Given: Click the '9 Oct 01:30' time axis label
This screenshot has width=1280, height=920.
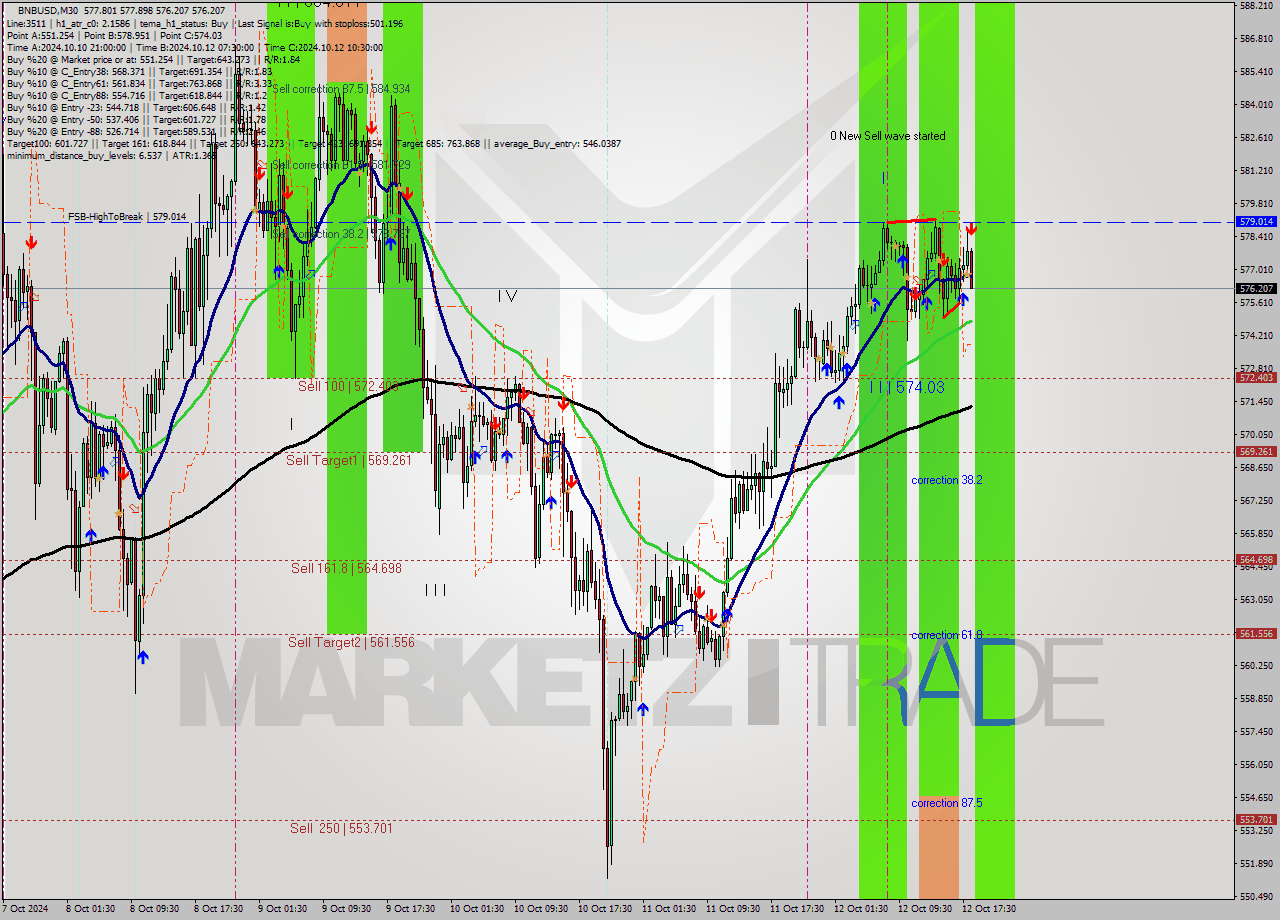Looking at the screenshot, I should pos(283,909).
